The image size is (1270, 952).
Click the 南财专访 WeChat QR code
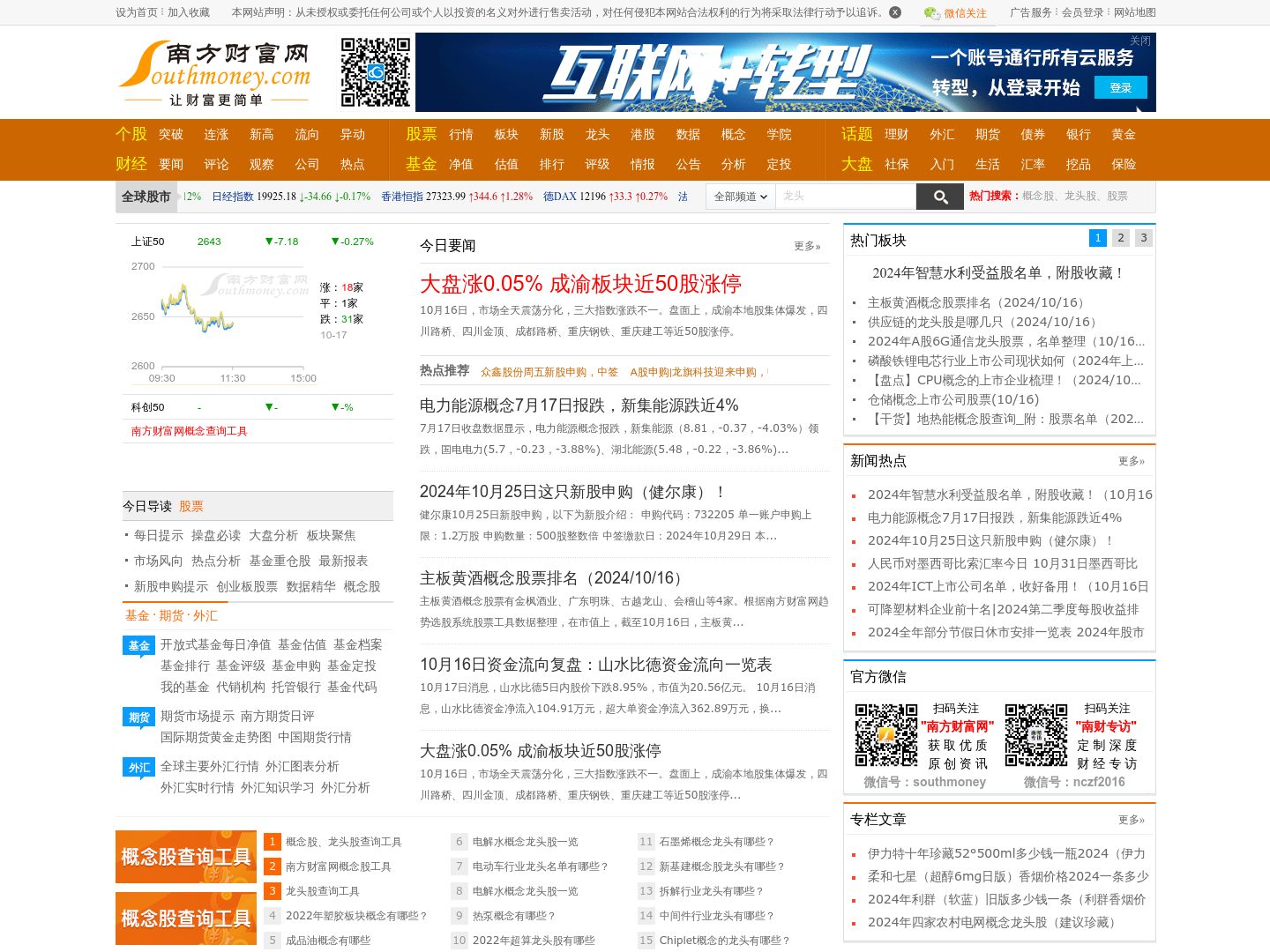point(1036,735)
